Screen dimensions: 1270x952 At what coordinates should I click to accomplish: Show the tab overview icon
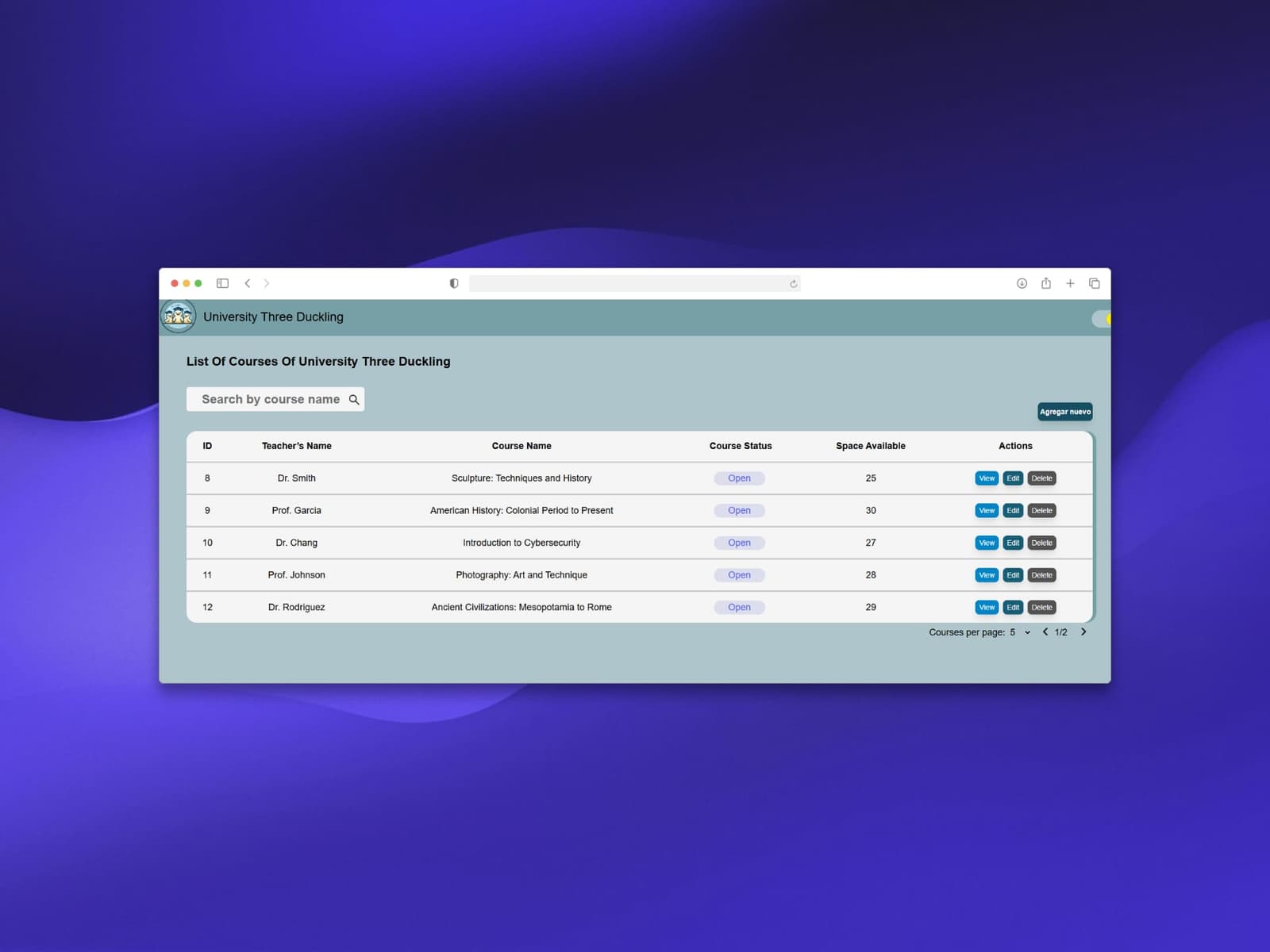click(x=1095, y=283)
